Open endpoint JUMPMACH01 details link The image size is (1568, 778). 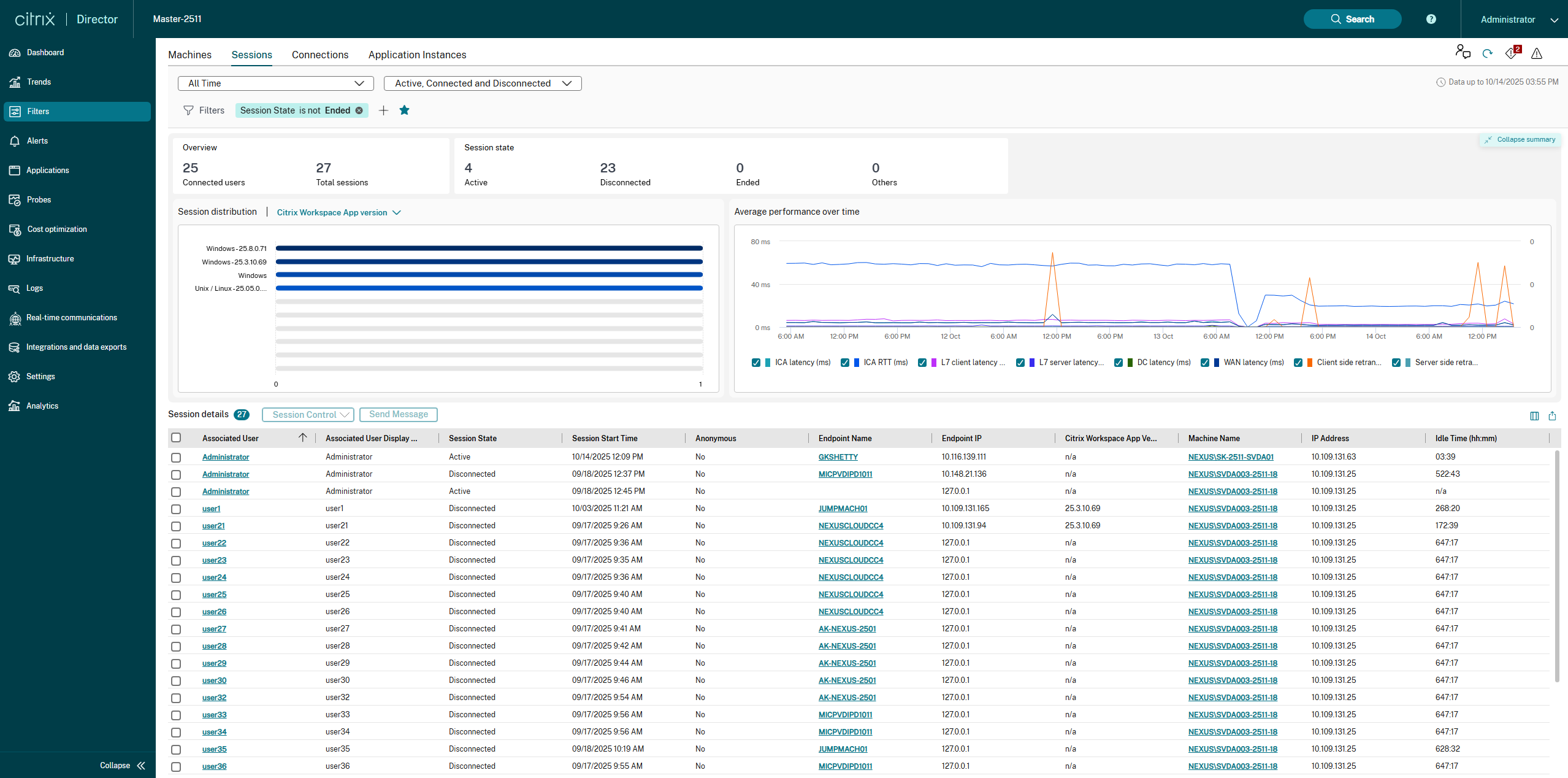[x=843, y=508]
